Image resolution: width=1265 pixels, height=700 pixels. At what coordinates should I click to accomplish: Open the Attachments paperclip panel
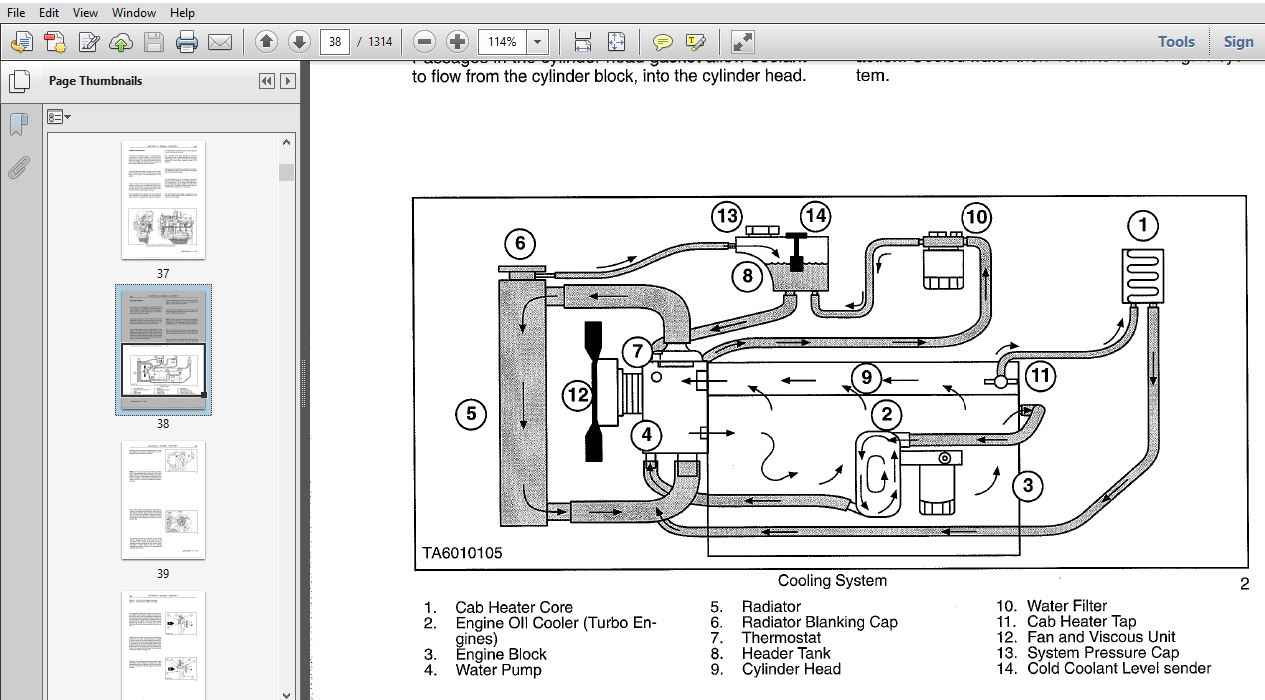click(18, 168)
